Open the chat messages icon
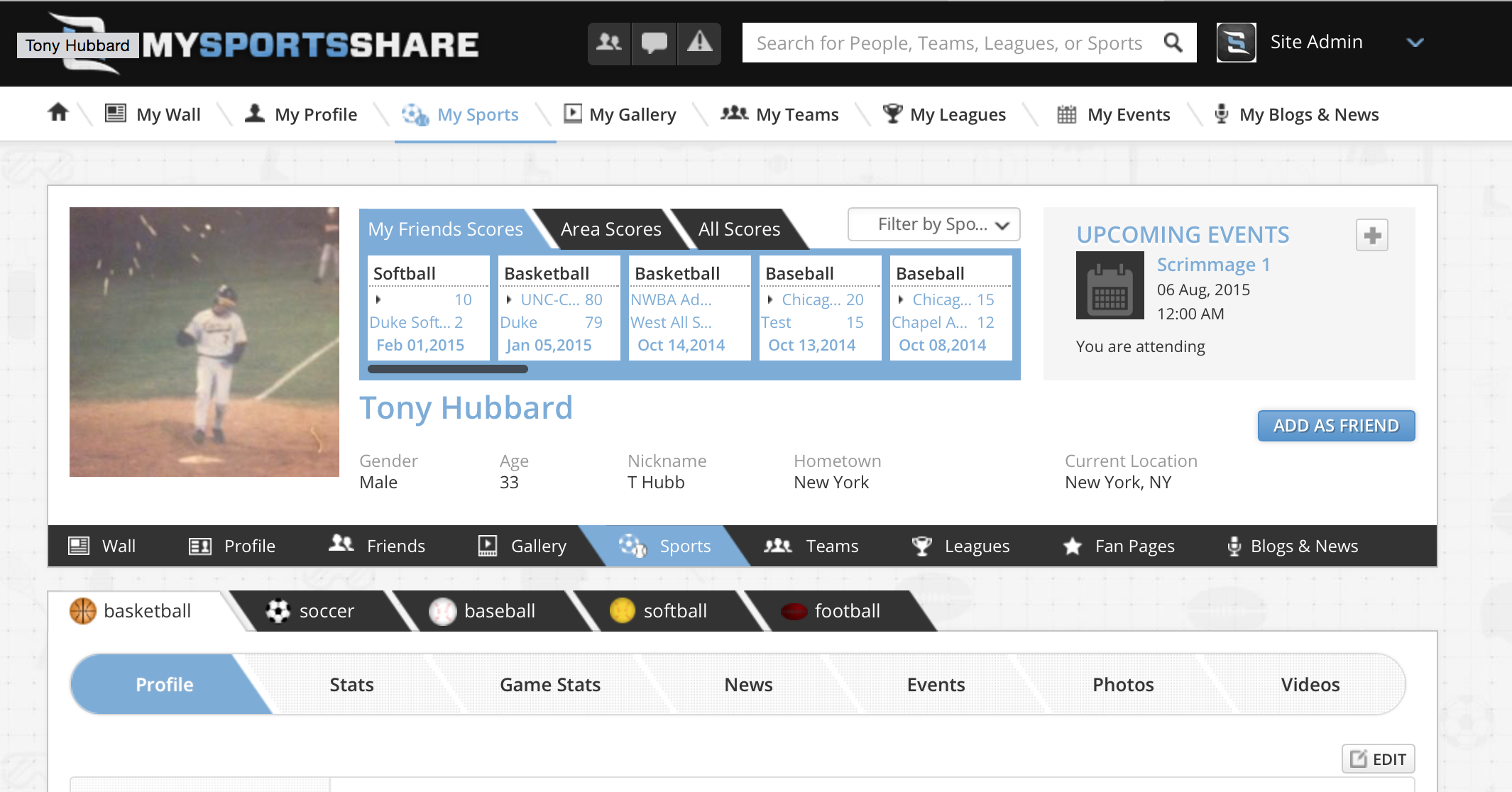The image size is (1512, 792). (x=654, y=43)
